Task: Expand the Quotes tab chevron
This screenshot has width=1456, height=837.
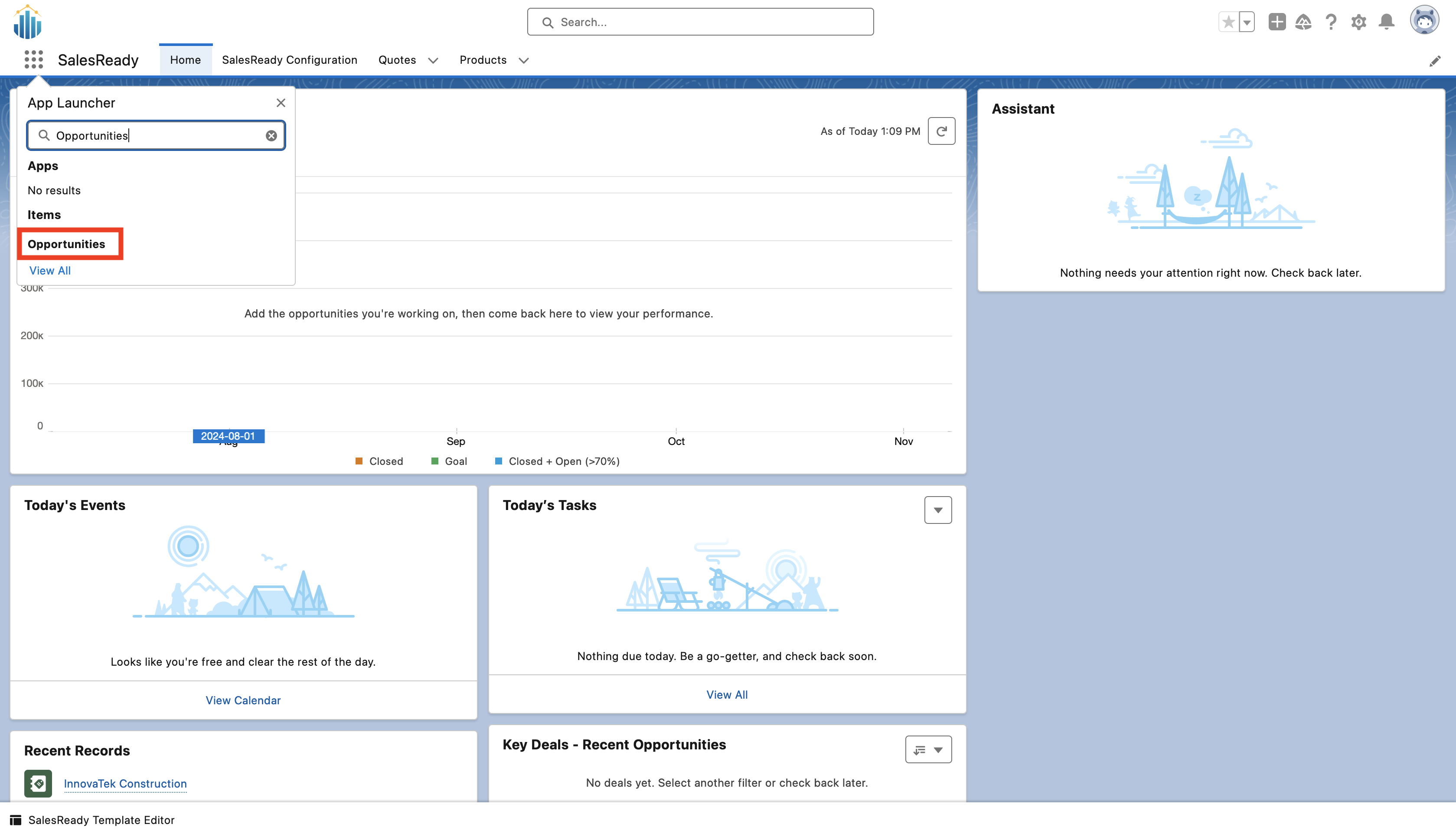Action: [433, 60]
